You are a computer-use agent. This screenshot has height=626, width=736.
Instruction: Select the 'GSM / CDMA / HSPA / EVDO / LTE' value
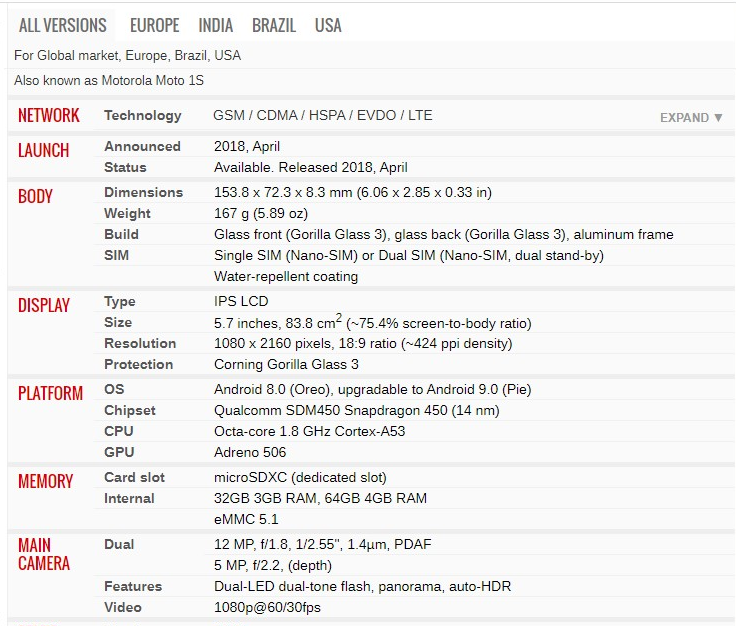[322, 115]
